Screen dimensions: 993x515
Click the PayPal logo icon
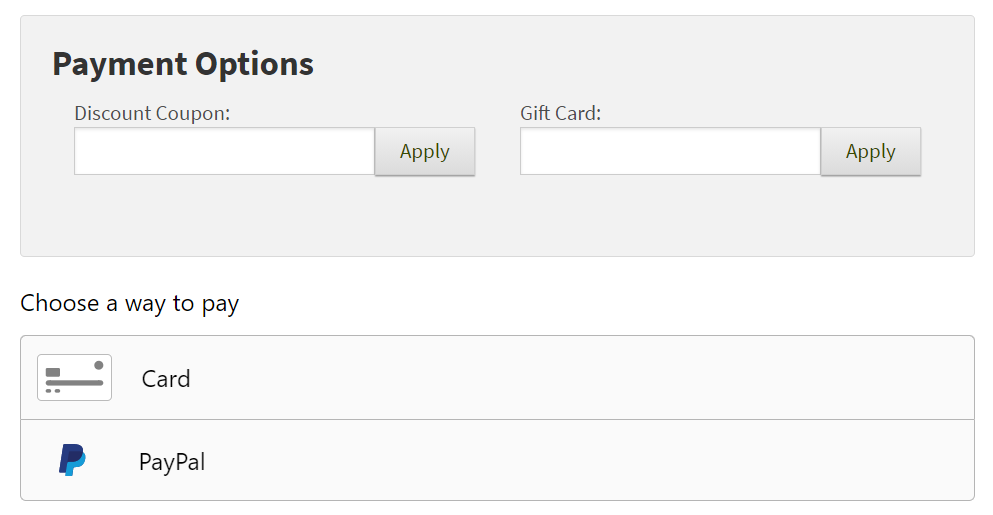(x=72, y=460)
